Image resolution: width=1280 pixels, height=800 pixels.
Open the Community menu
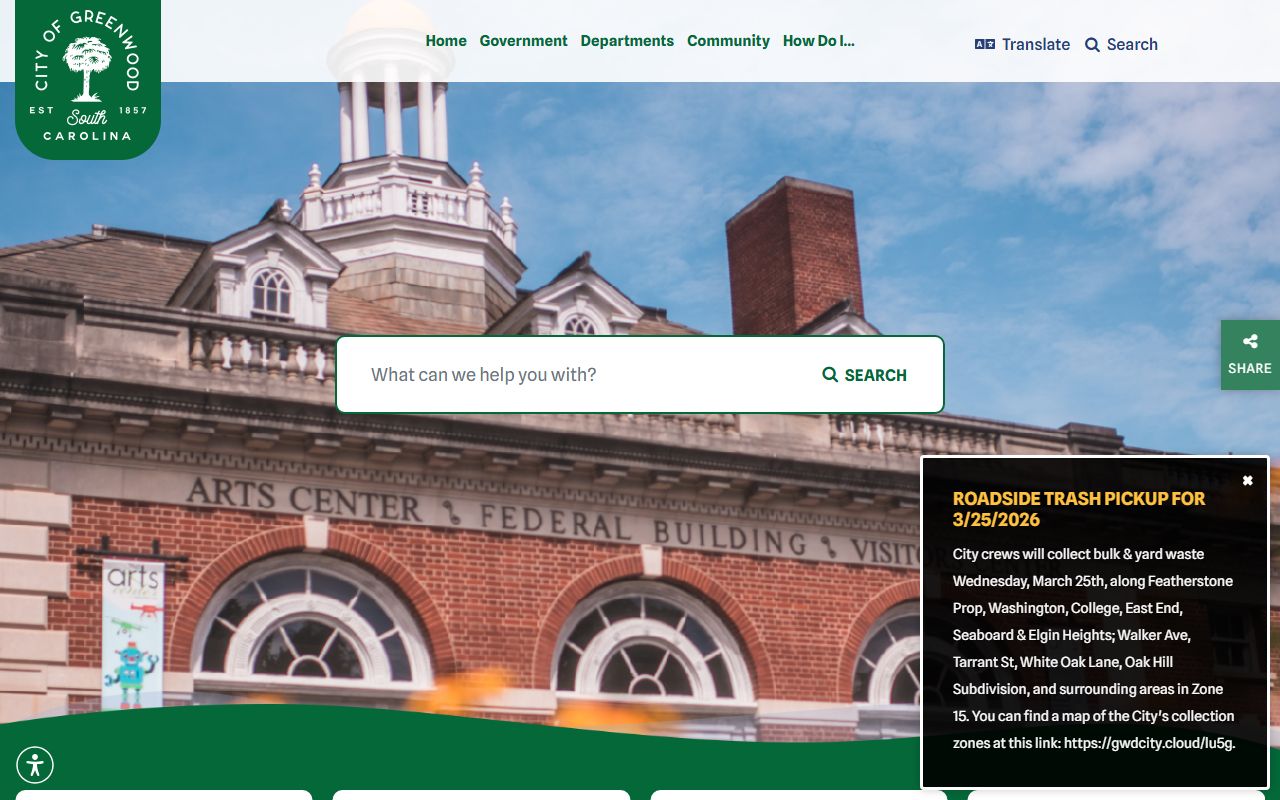point(728,41)
